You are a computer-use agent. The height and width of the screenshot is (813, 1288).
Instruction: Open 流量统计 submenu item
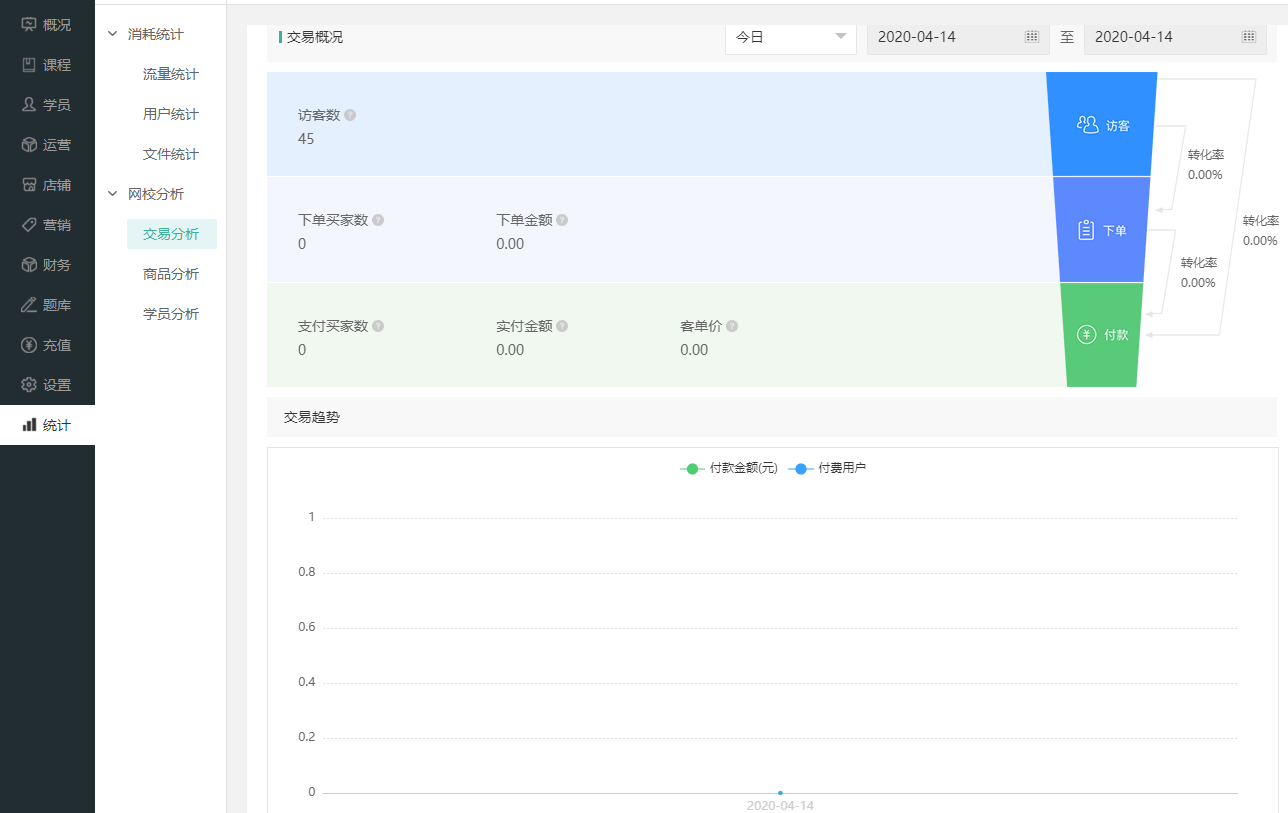(x=171, y=74)
